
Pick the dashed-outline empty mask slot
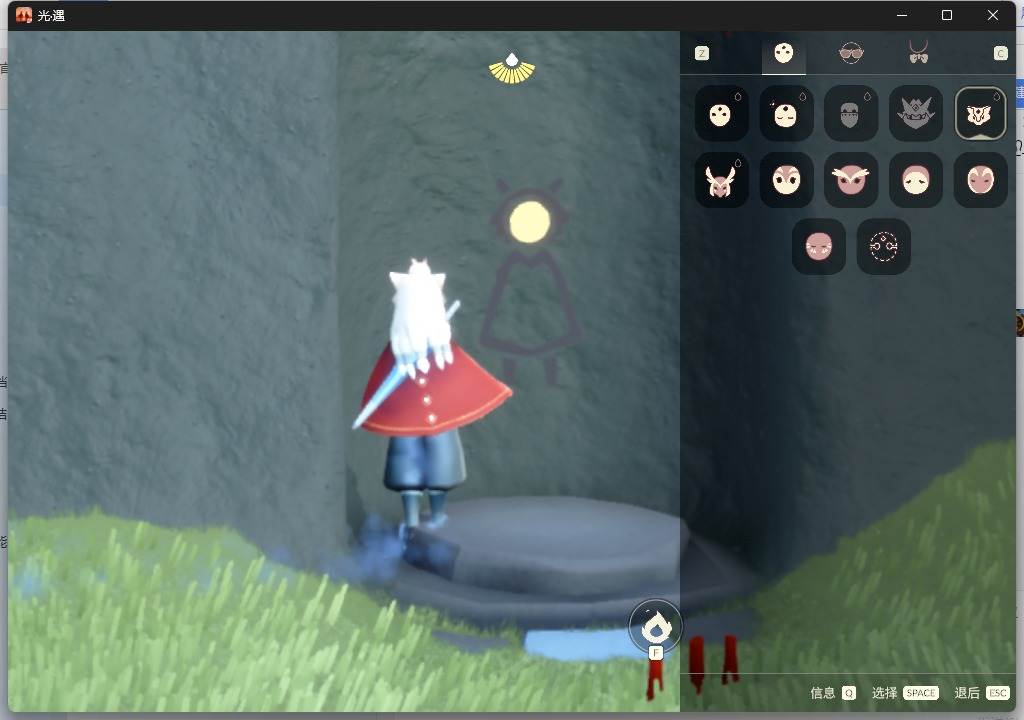click(884, 247)
